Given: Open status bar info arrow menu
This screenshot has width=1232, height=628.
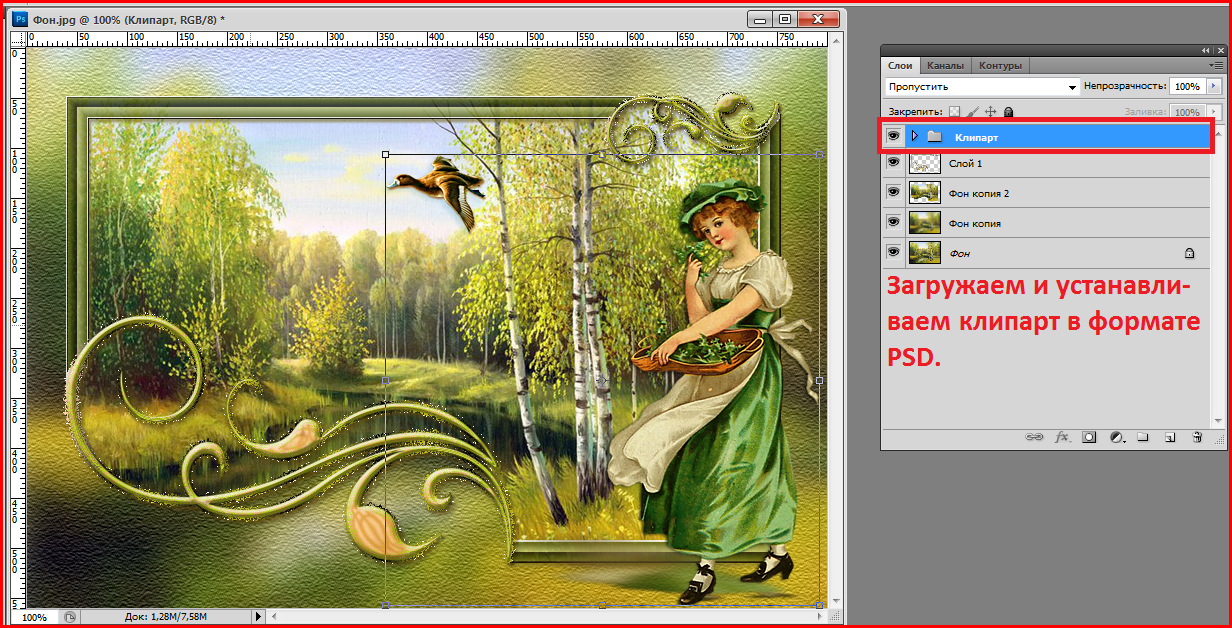Looking at the screenshot, I should click(258, 617).
